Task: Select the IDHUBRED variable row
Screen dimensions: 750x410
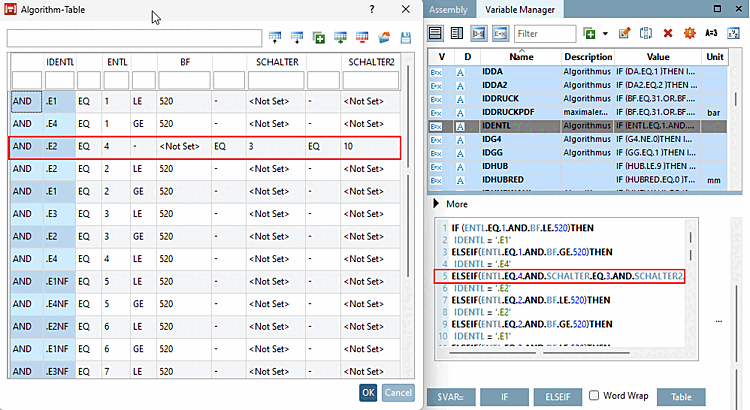Action: [577, 180]
